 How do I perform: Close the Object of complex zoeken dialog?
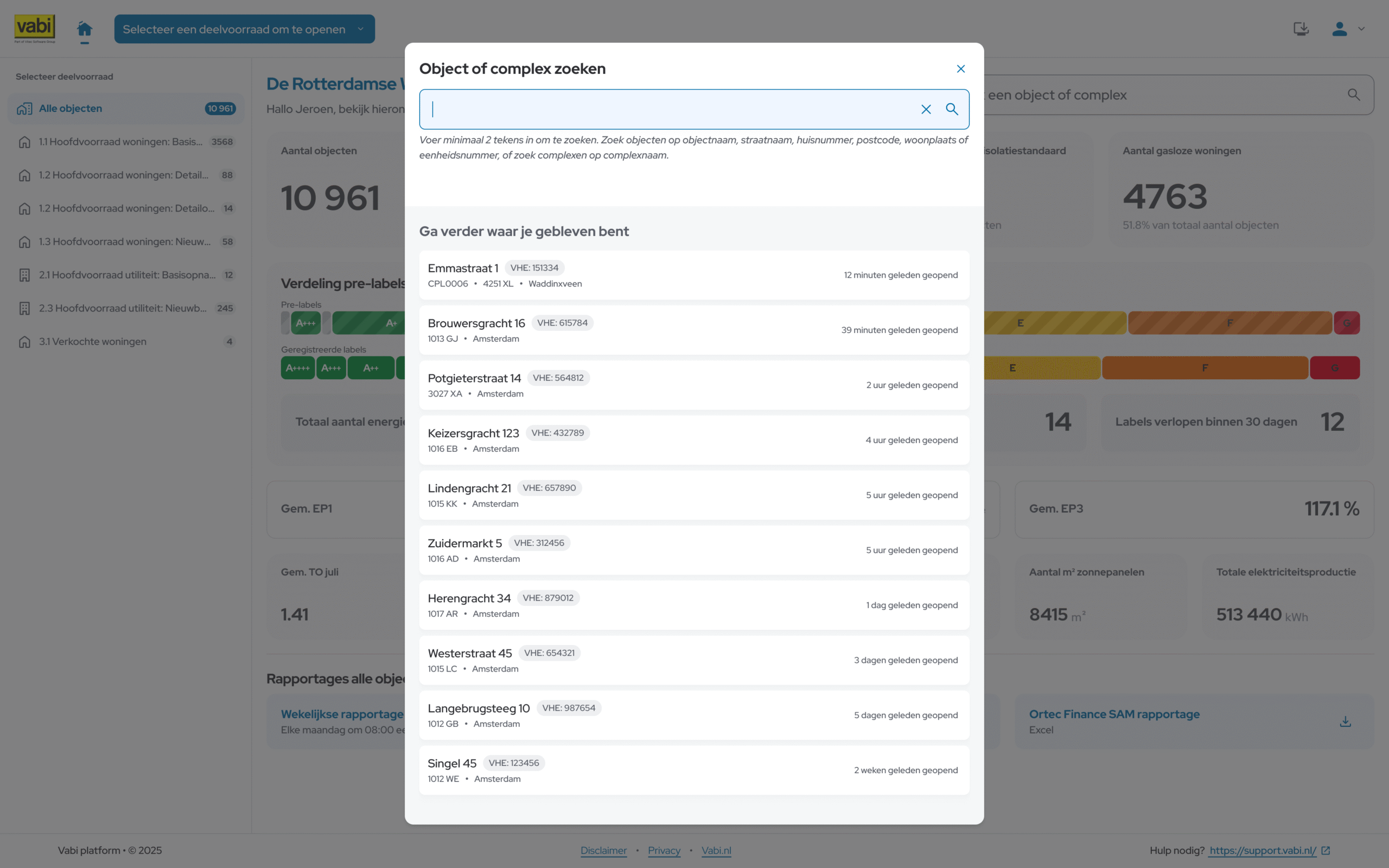961,69
